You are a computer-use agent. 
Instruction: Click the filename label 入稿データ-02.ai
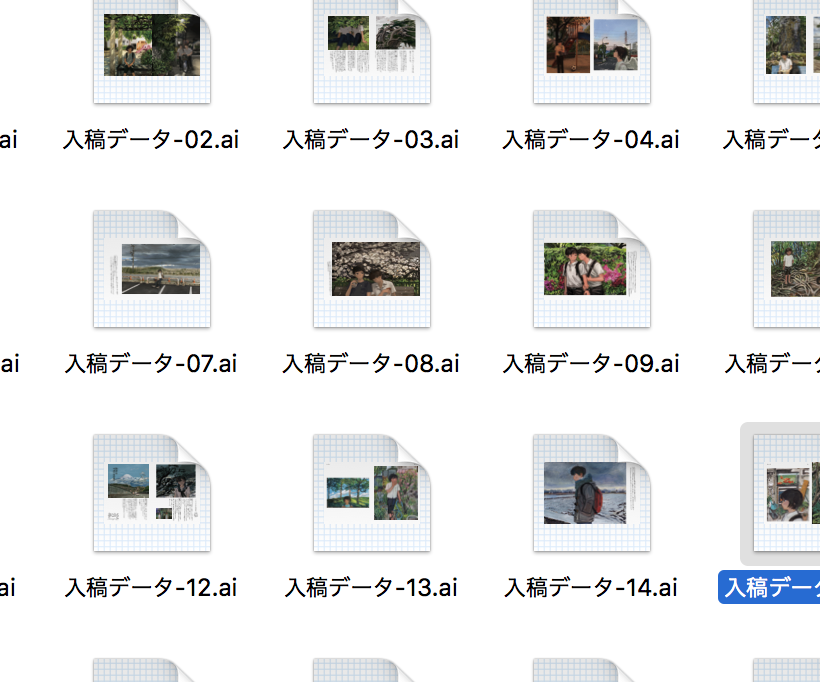point(151,140)
